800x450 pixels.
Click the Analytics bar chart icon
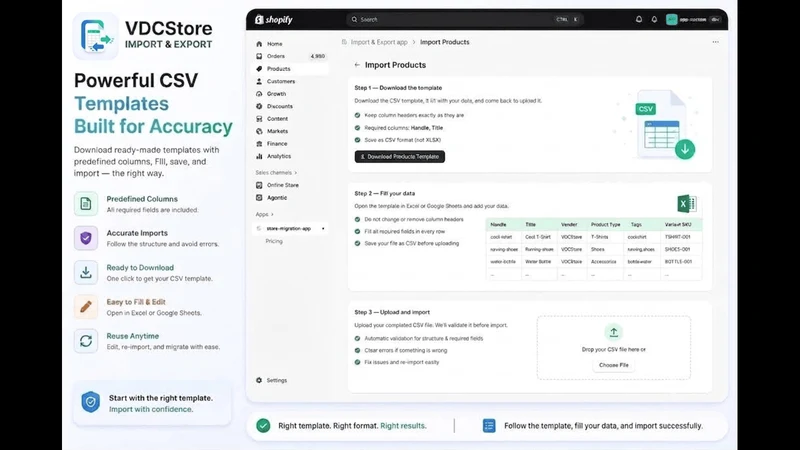coord(259,156)
